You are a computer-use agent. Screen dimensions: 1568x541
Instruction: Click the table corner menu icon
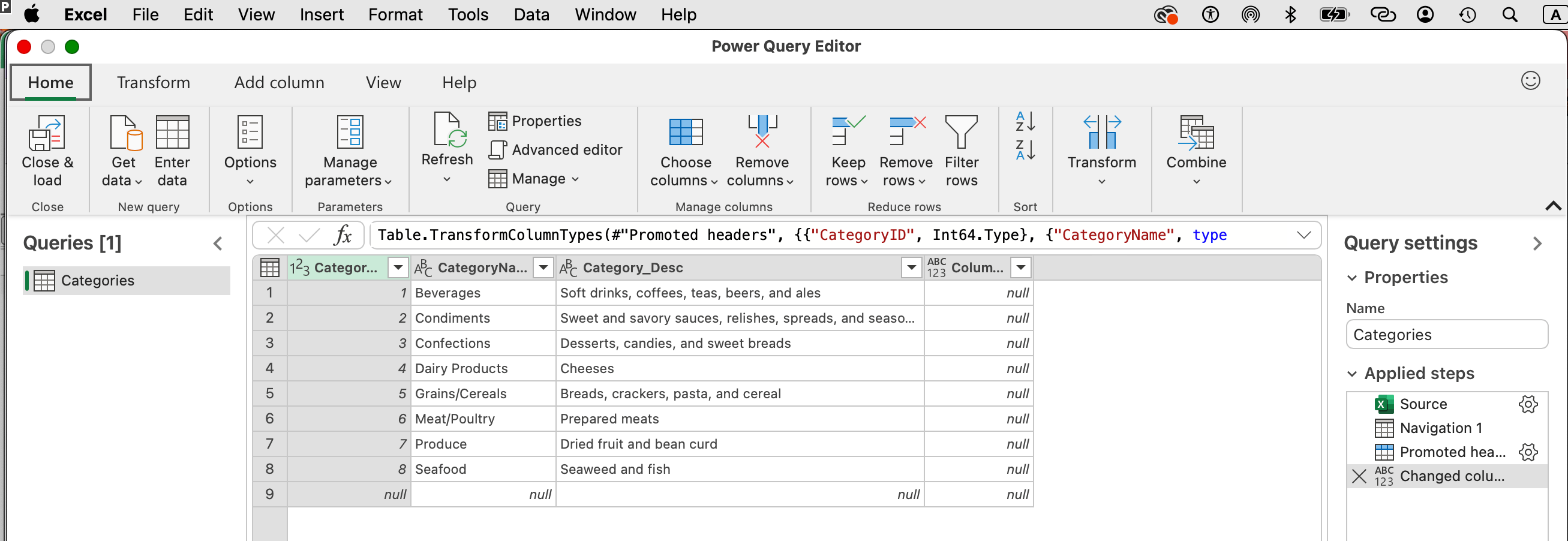270,267
